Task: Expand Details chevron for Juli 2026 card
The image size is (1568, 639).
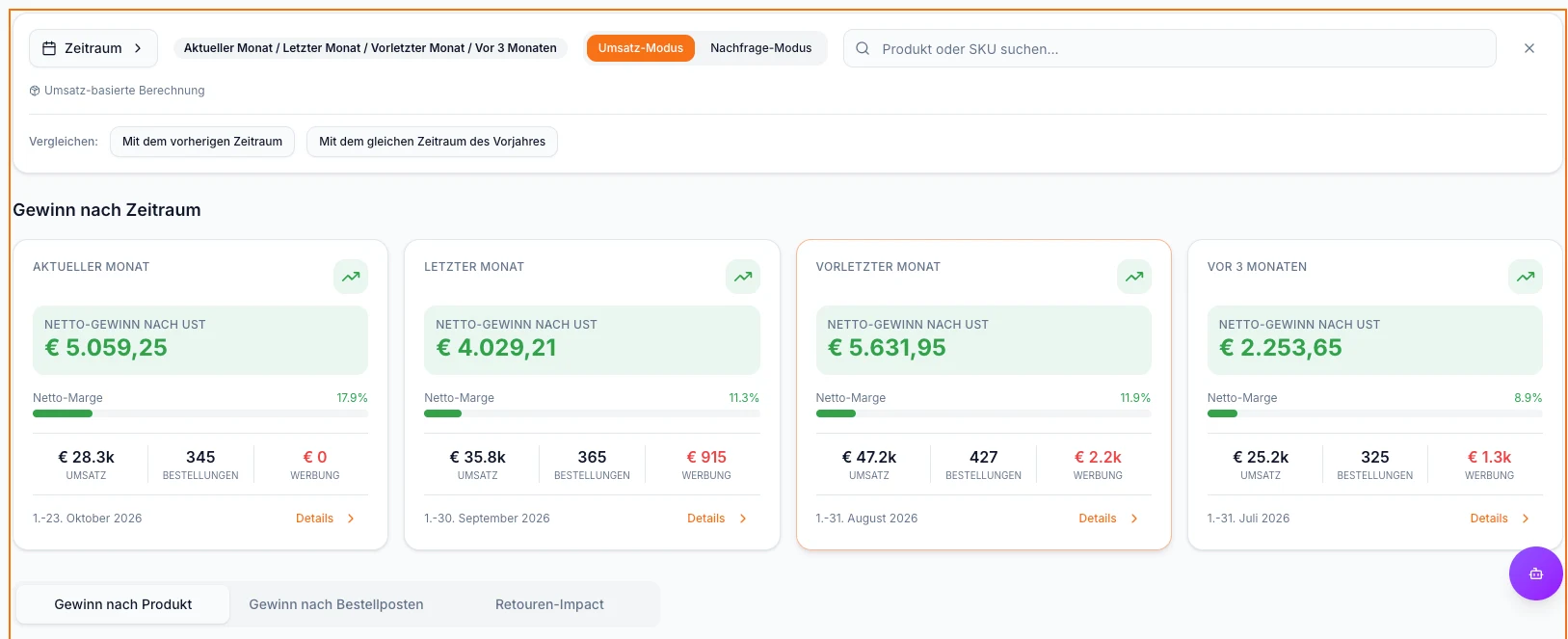Action: pyautogui.click(x=1526, y=519)
